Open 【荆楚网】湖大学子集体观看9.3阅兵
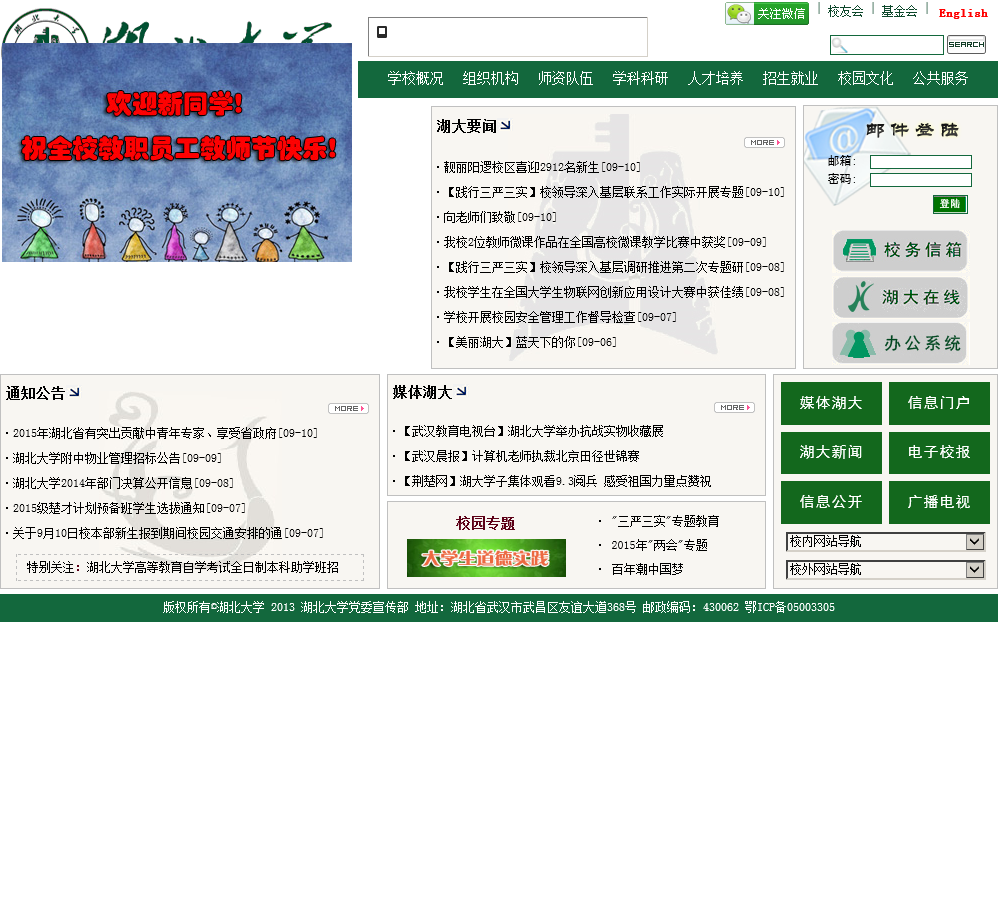 (554, 481)
